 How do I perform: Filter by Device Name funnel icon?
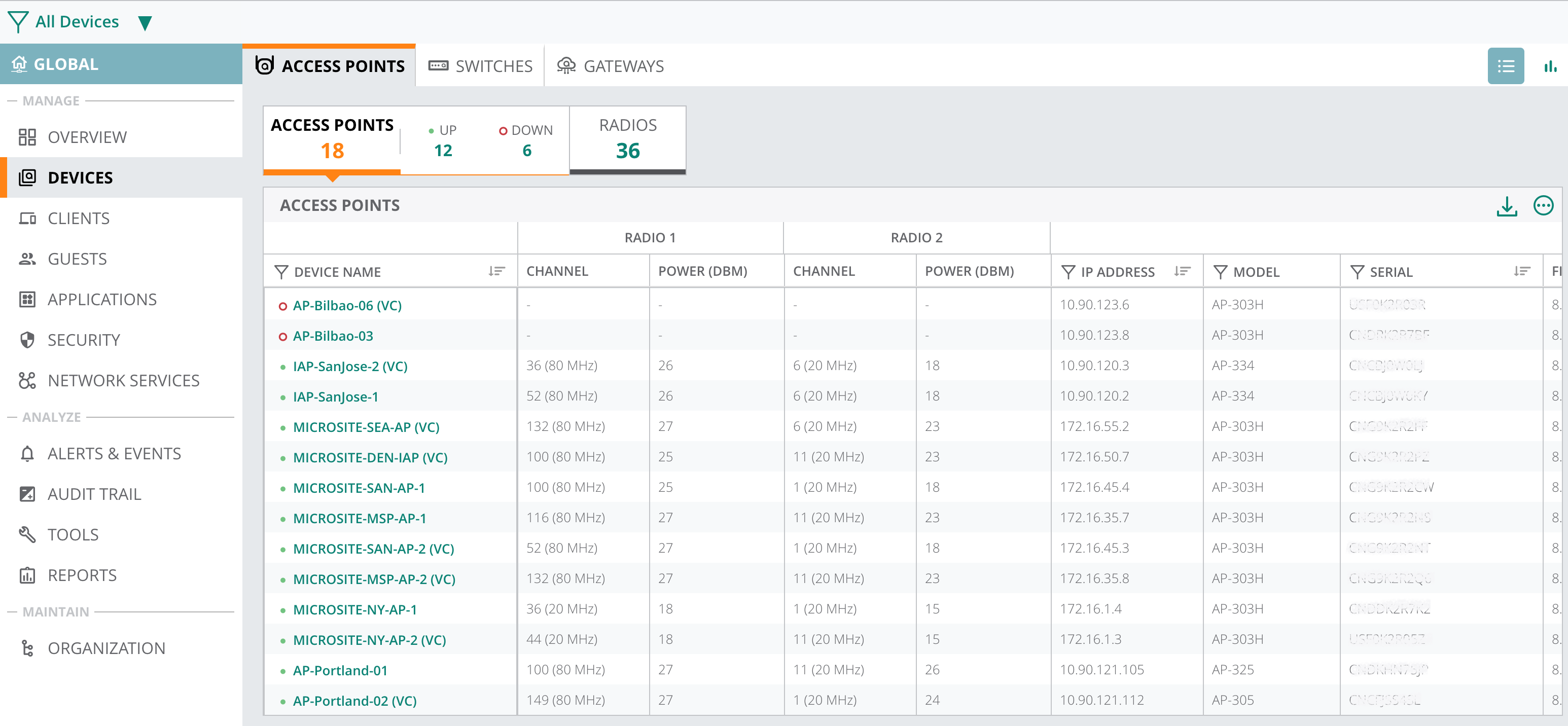(281, 272)
